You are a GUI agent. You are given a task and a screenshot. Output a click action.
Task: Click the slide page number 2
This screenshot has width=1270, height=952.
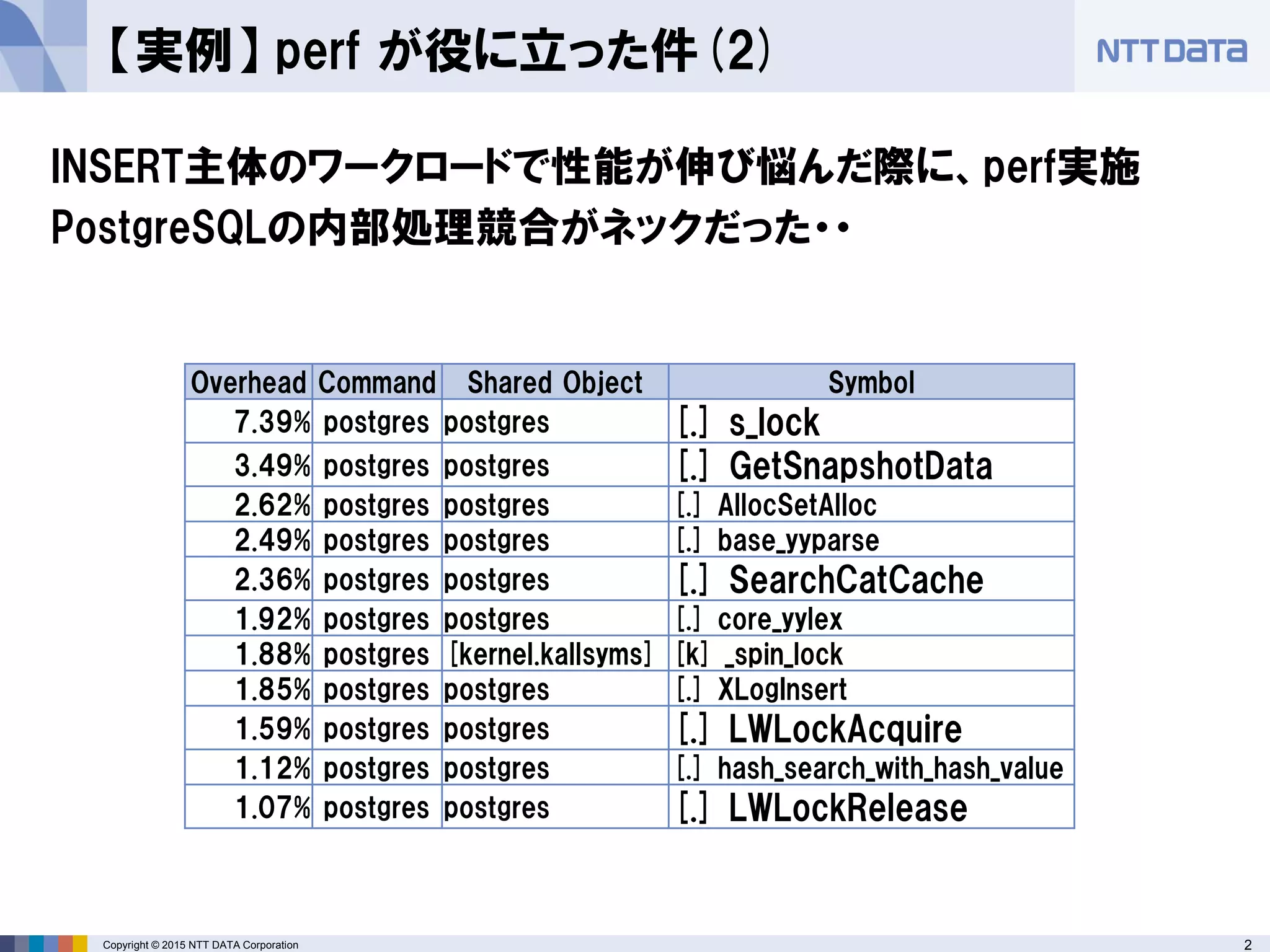click(1248, 945)
